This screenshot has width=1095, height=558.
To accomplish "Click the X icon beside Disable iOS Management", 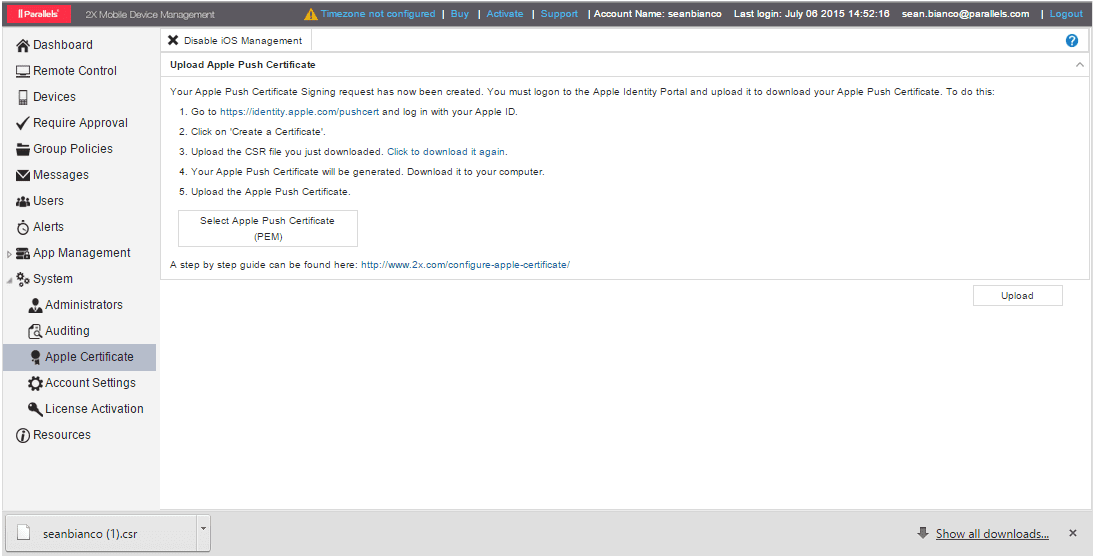I will (x=173, y=41).
